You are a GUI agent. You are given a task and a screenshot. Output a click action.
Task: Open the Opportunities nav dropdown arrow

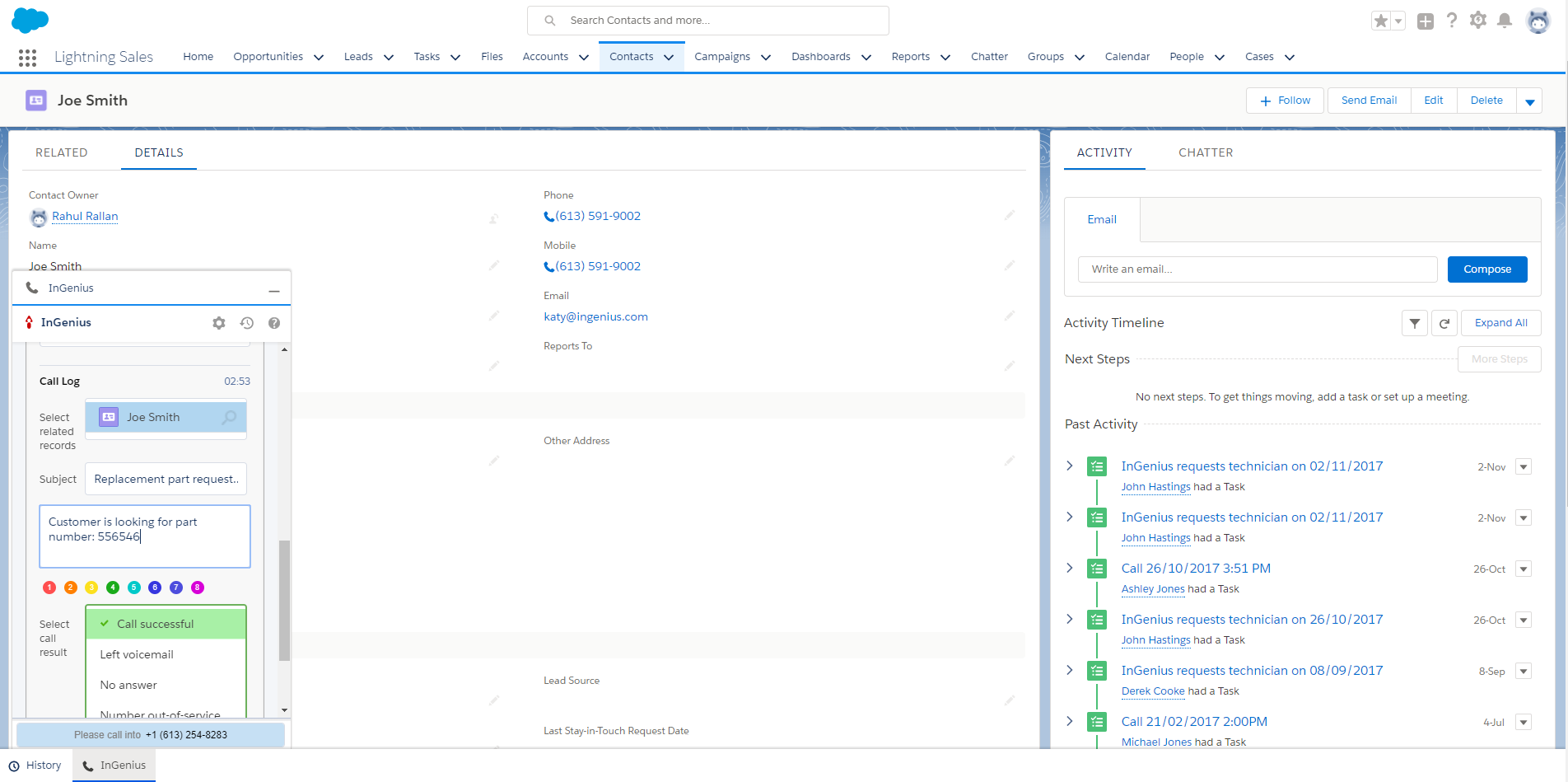(319, 58)
